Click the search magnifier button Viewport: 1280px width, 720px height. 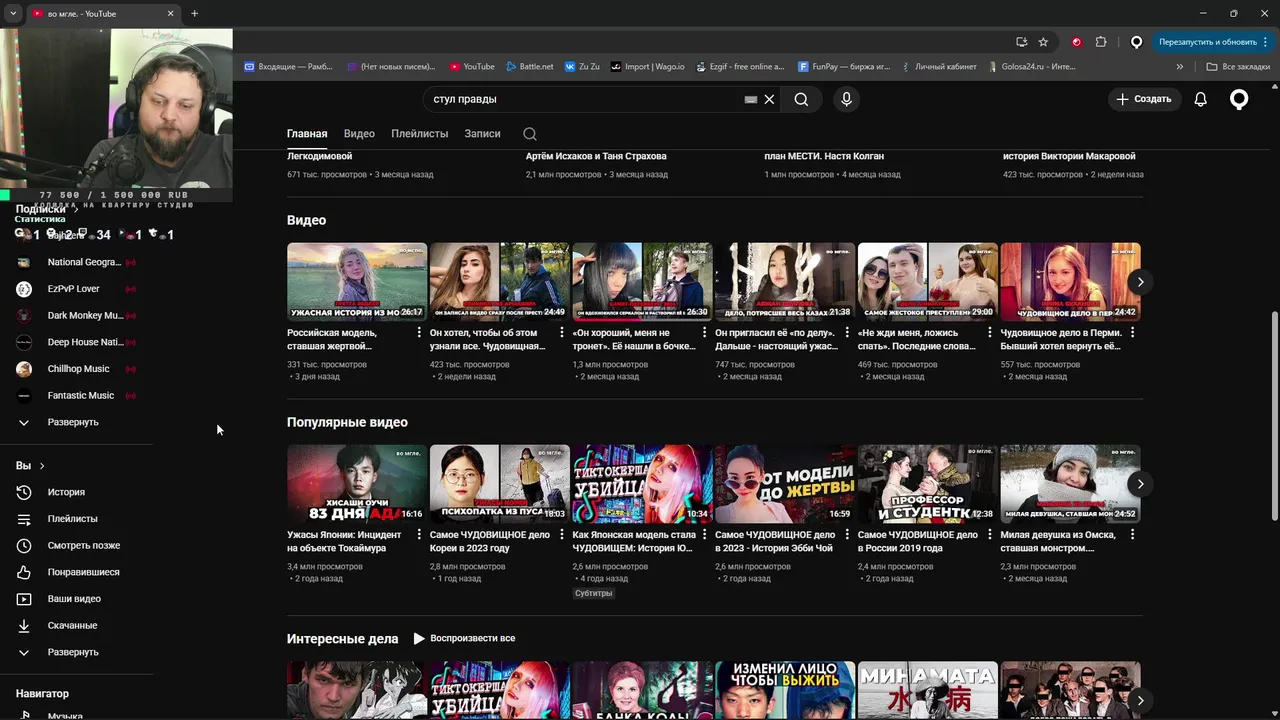(x=801, y=99)
